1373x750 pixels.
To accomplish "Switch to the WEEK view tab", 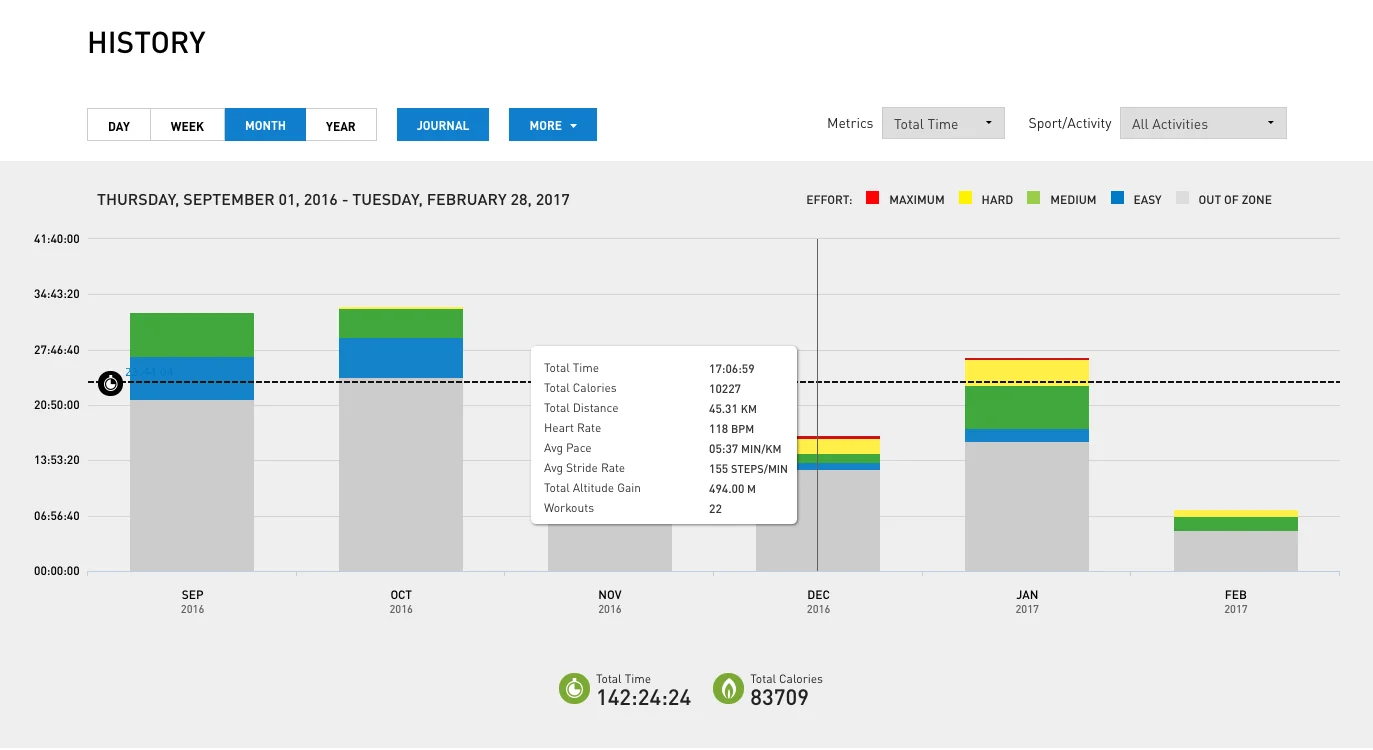I will coord(187,125).
